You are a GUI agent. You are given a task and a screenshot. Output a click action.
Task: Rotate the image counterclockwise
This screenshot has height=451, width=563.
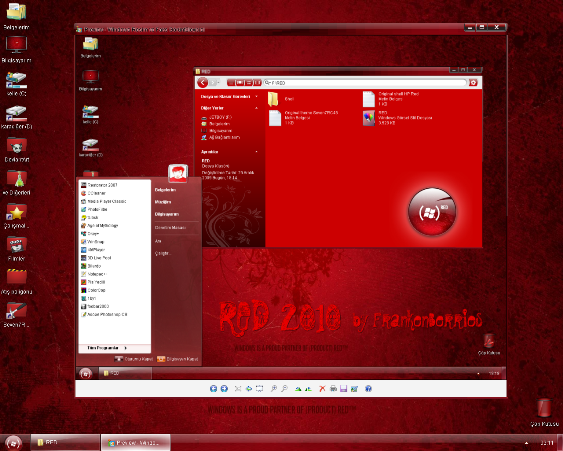(308, 389)
